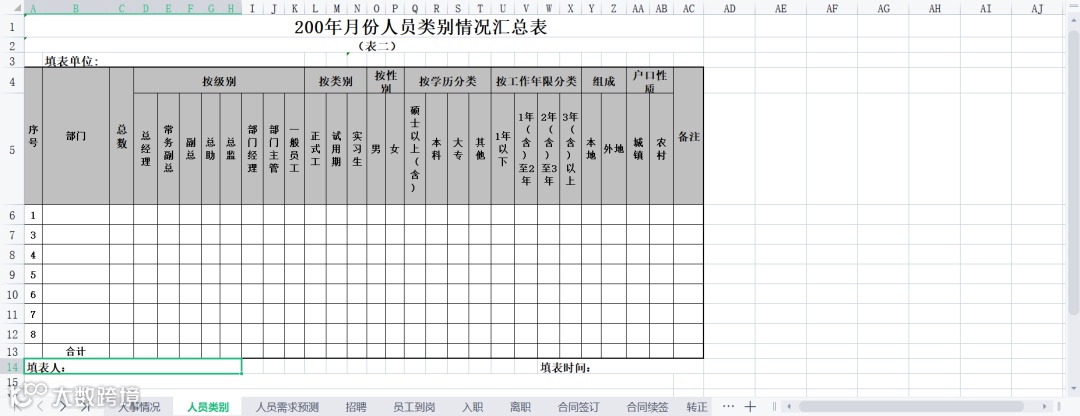Select row 13 header
1080x416 pixels.
(12, 351)
